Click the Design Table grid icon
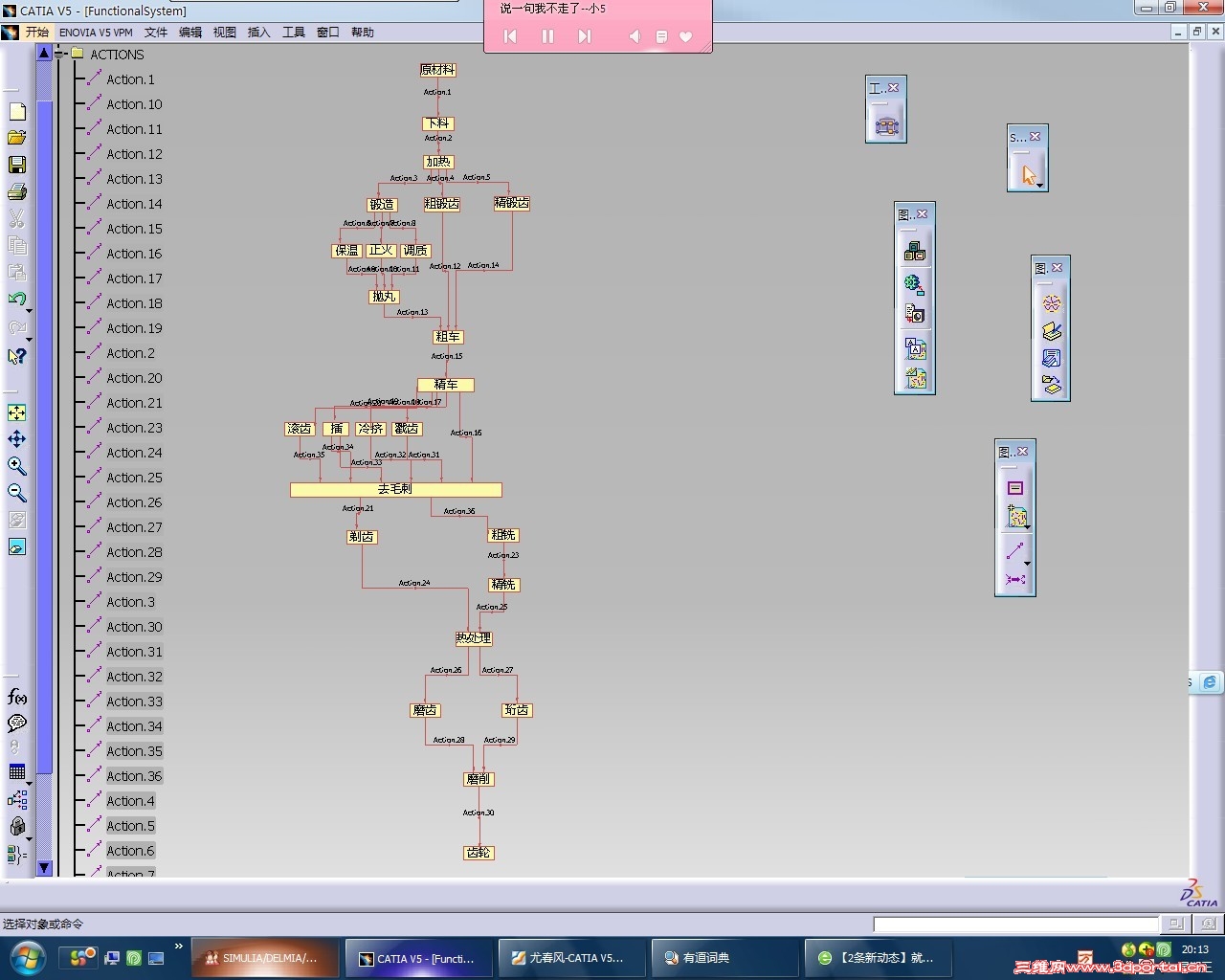Viewport: 1225px width, 980px height. click(16, 771)
